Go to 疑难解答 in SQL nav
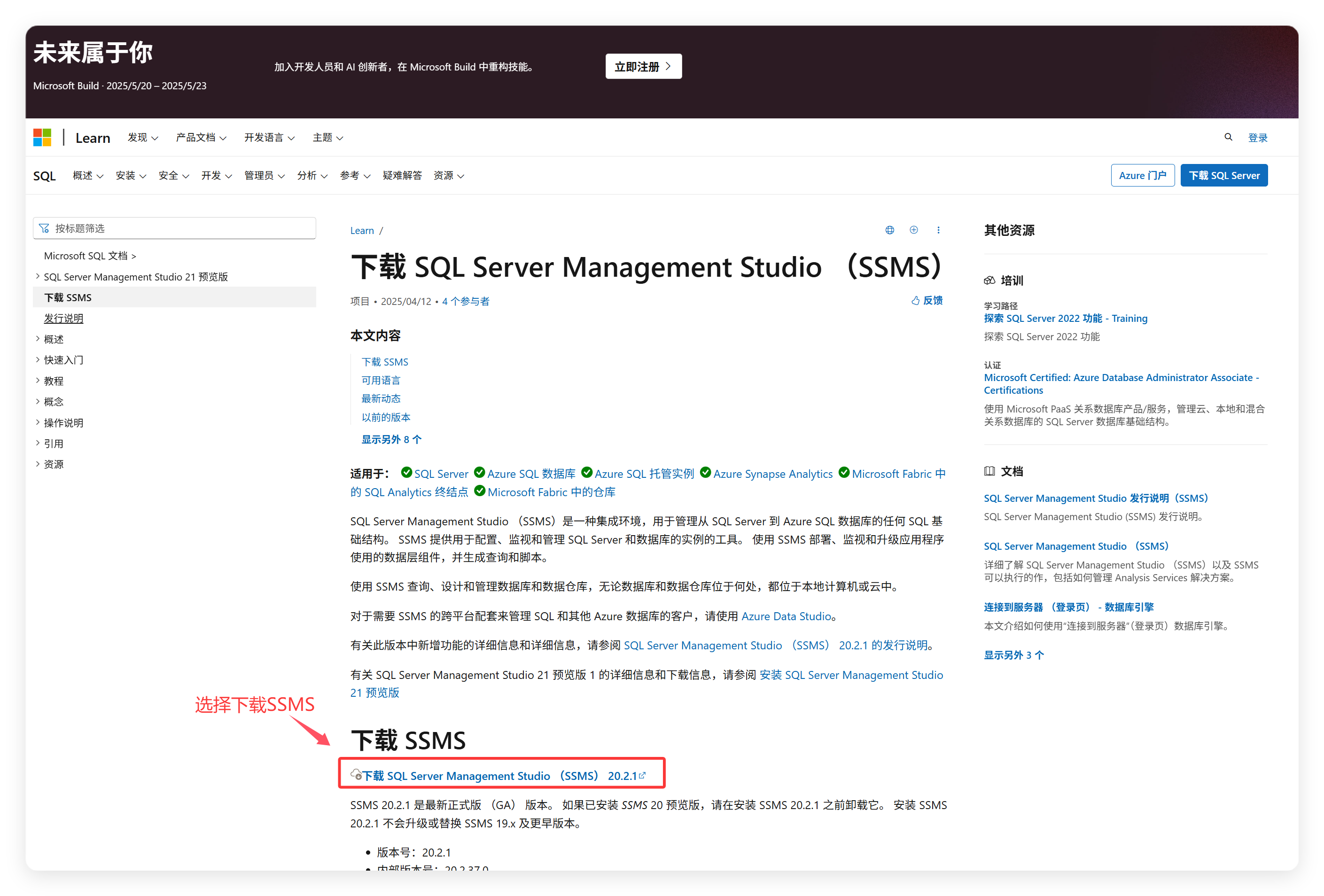The width and height of the screenshot is (1324, 896). [x=402, y=175]
